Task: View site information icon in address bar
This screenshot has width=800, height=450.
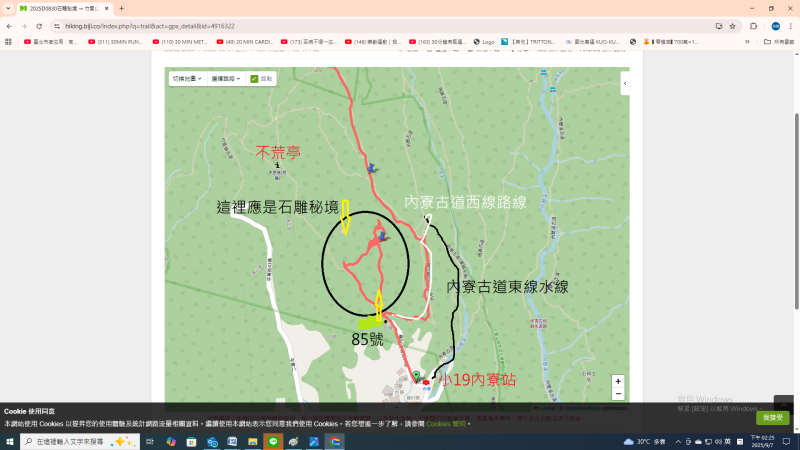Action: coord(57,26)
